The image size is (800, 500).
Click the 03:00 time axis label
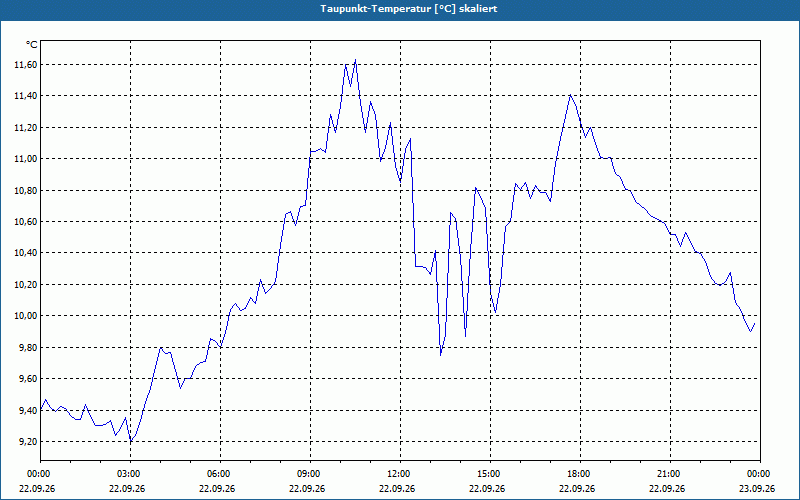(131, 474)
